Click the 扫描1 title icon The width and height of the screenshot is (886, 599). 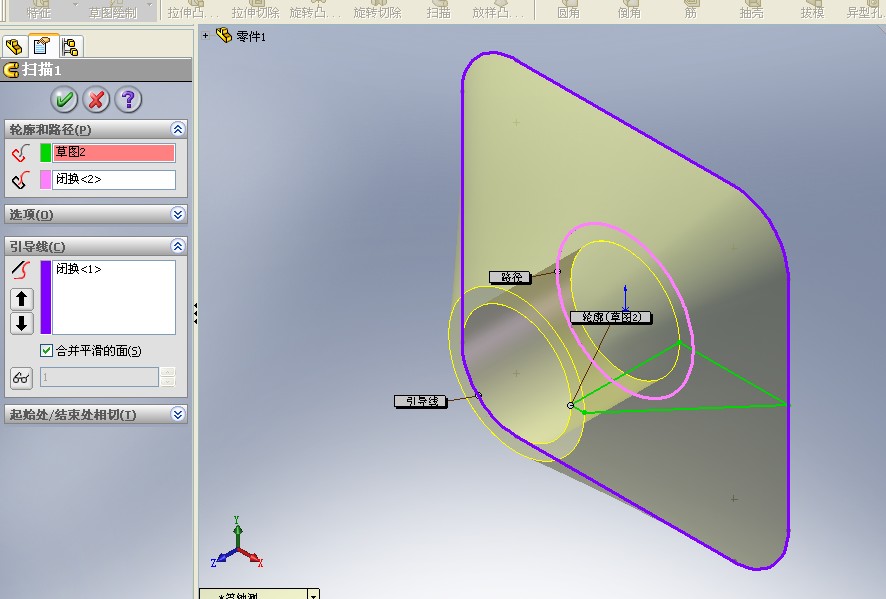point(11,70)
